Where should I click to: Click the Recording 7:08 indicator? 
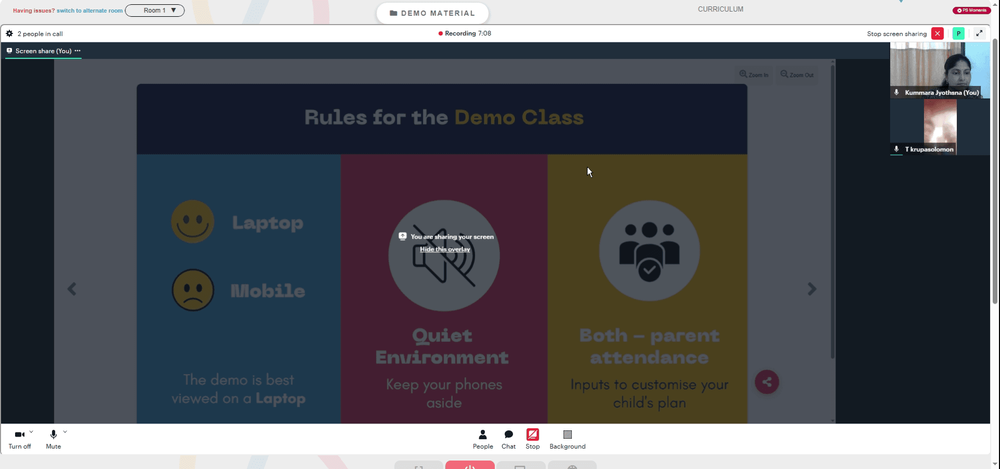point(465,33)
